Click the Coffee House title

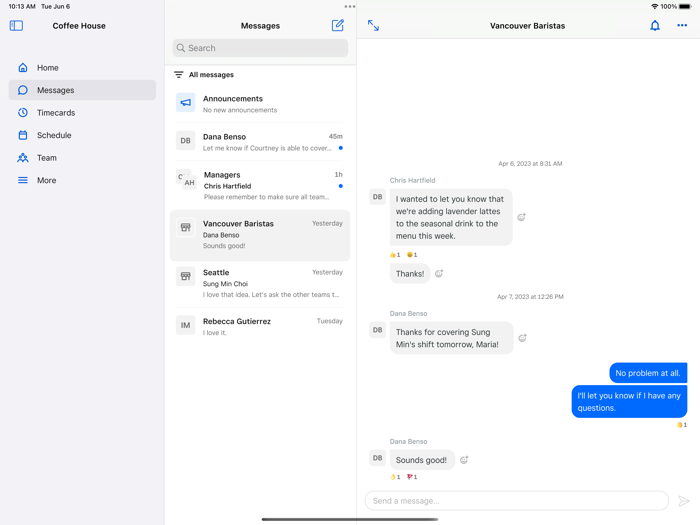point(79,26)
